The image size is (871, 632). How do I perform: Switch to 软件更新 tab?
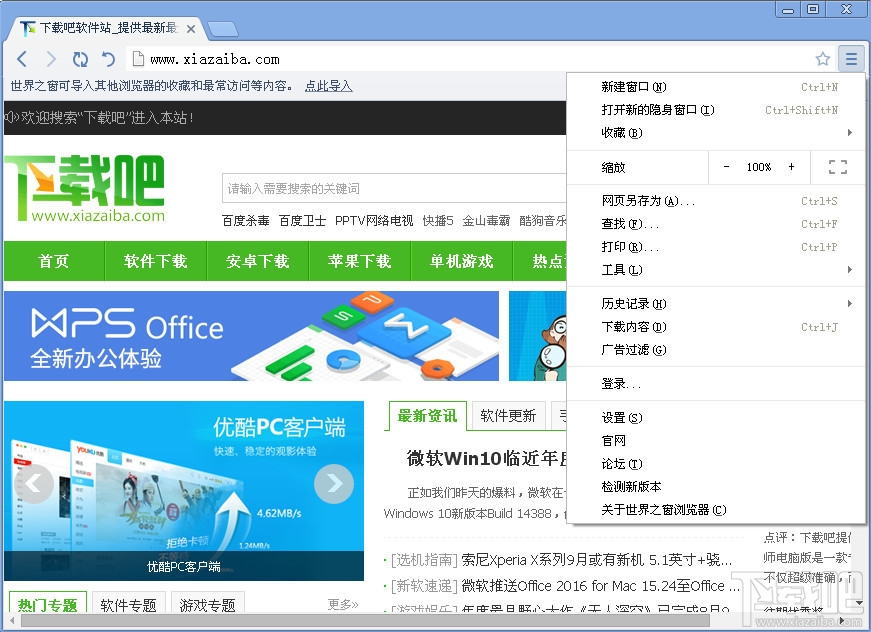click(x=508, y=415)
